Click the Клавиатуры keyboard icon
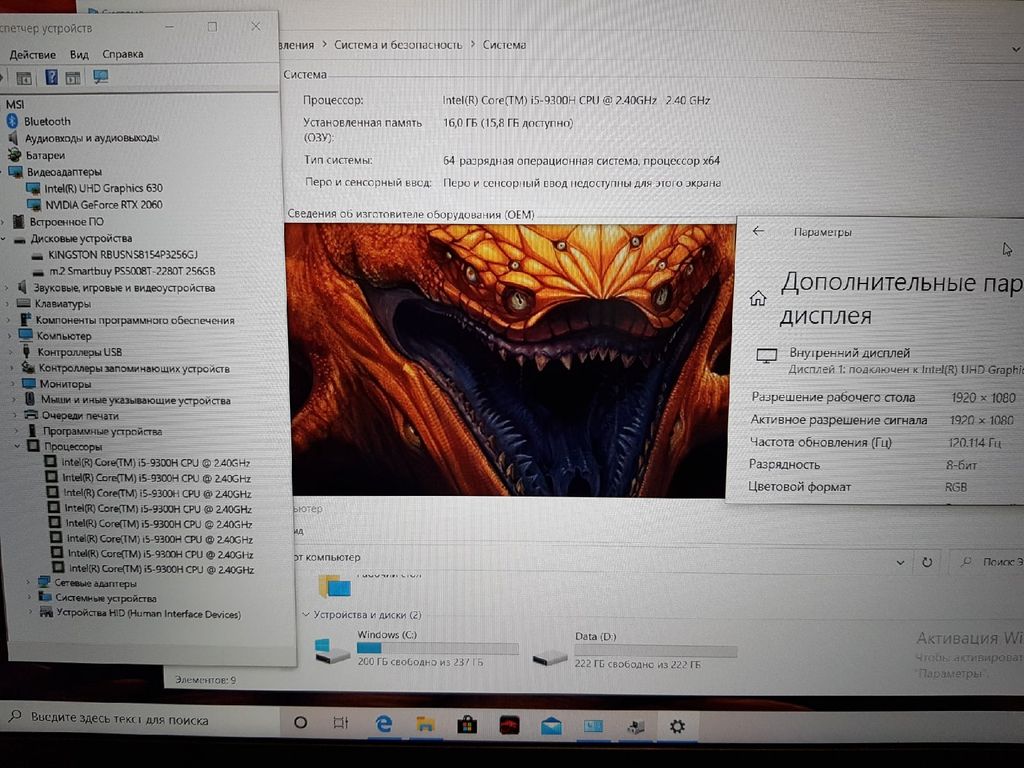The width and height of the screenshot is (1024, 768). point(24,303)
